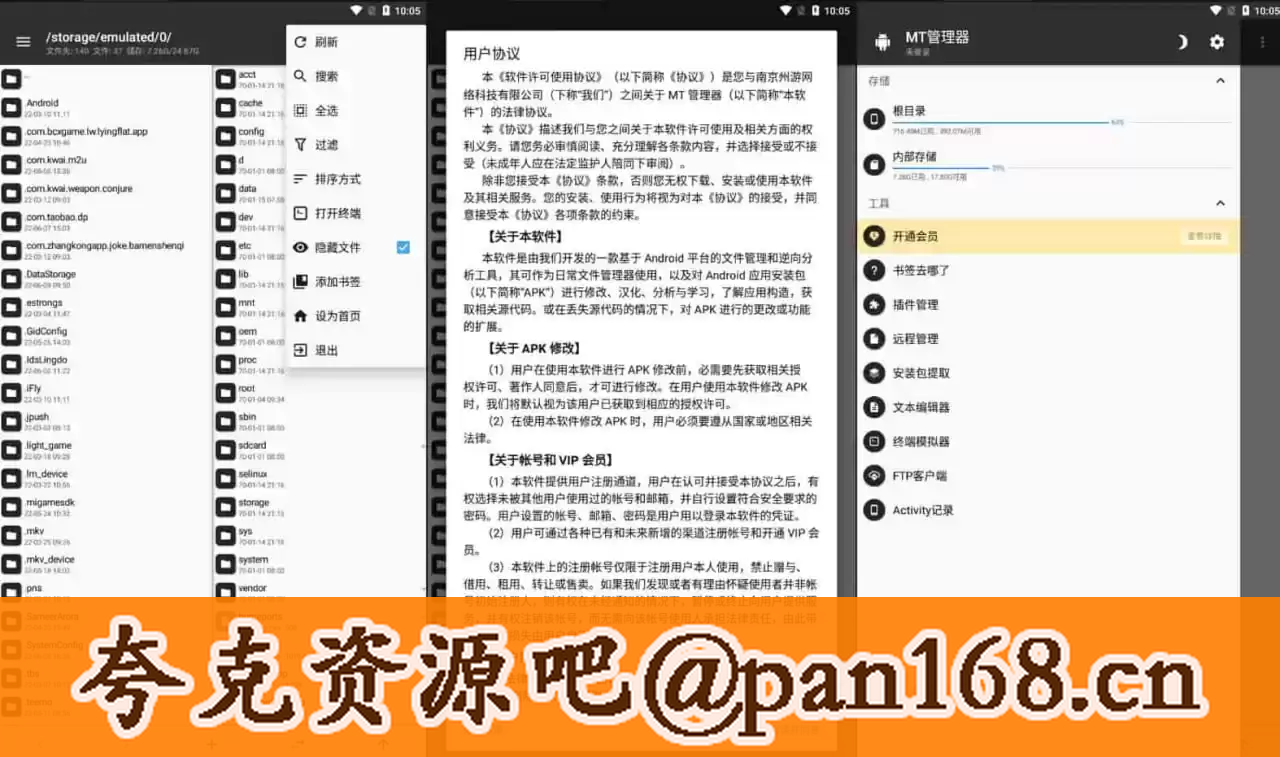Click the 安装包提取 box icon
Screen dimensions: 1280x757
click(x=875, y=373)
